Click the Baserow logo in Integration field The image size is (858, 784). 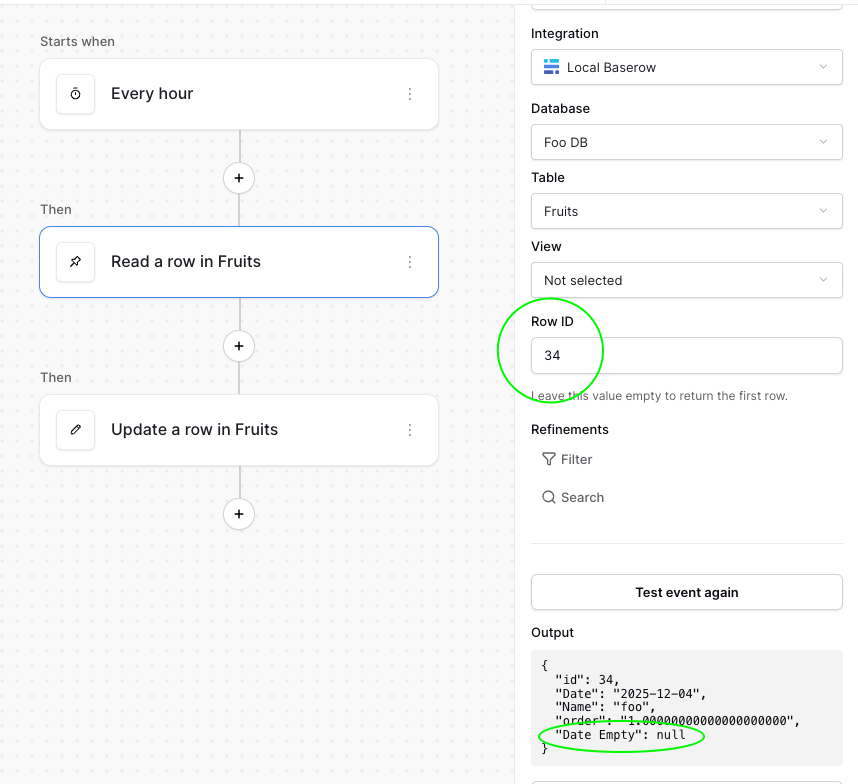551,67
